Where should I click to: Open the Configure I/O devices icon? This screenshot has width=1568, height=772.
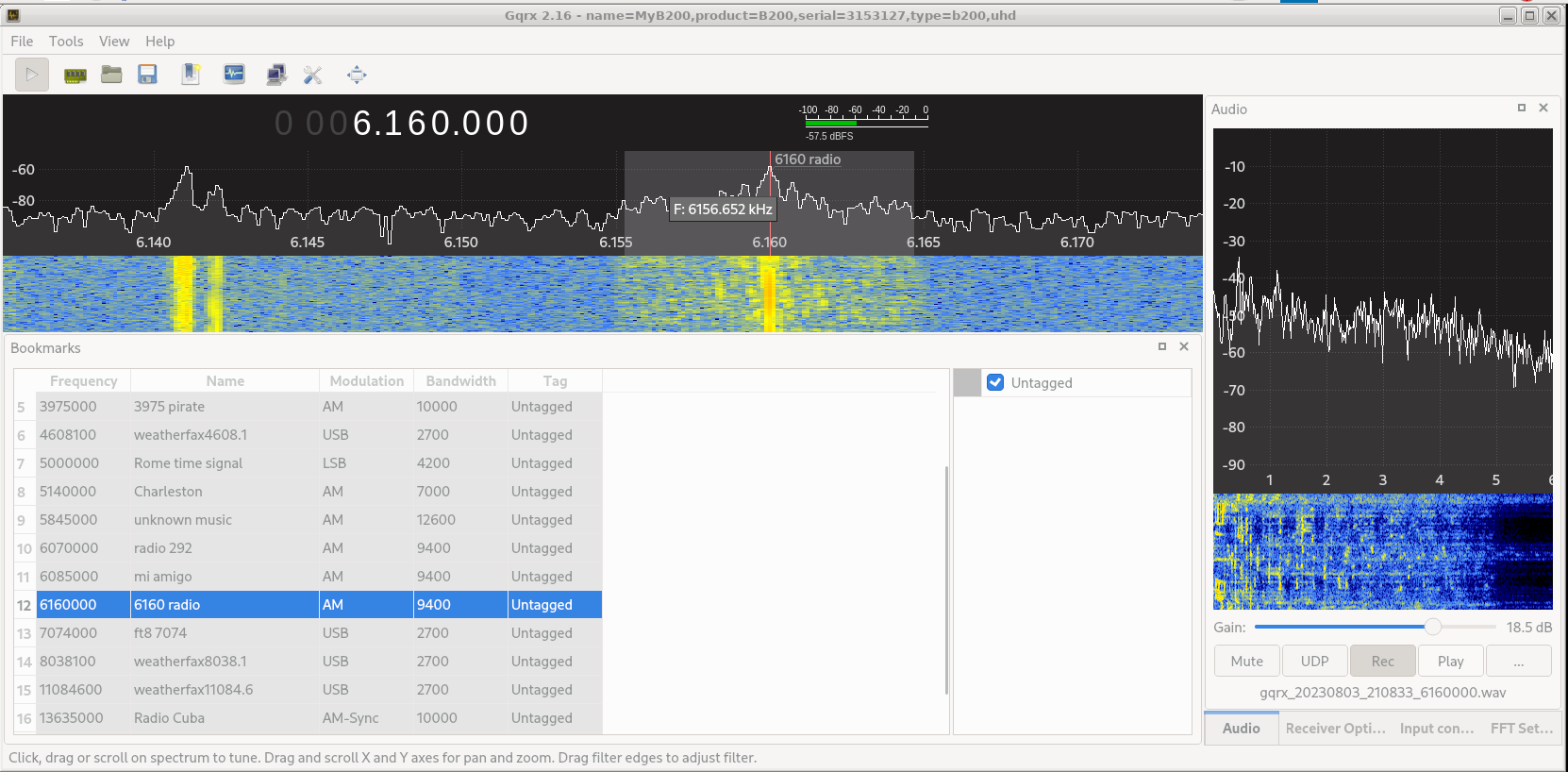click(75, 76)
